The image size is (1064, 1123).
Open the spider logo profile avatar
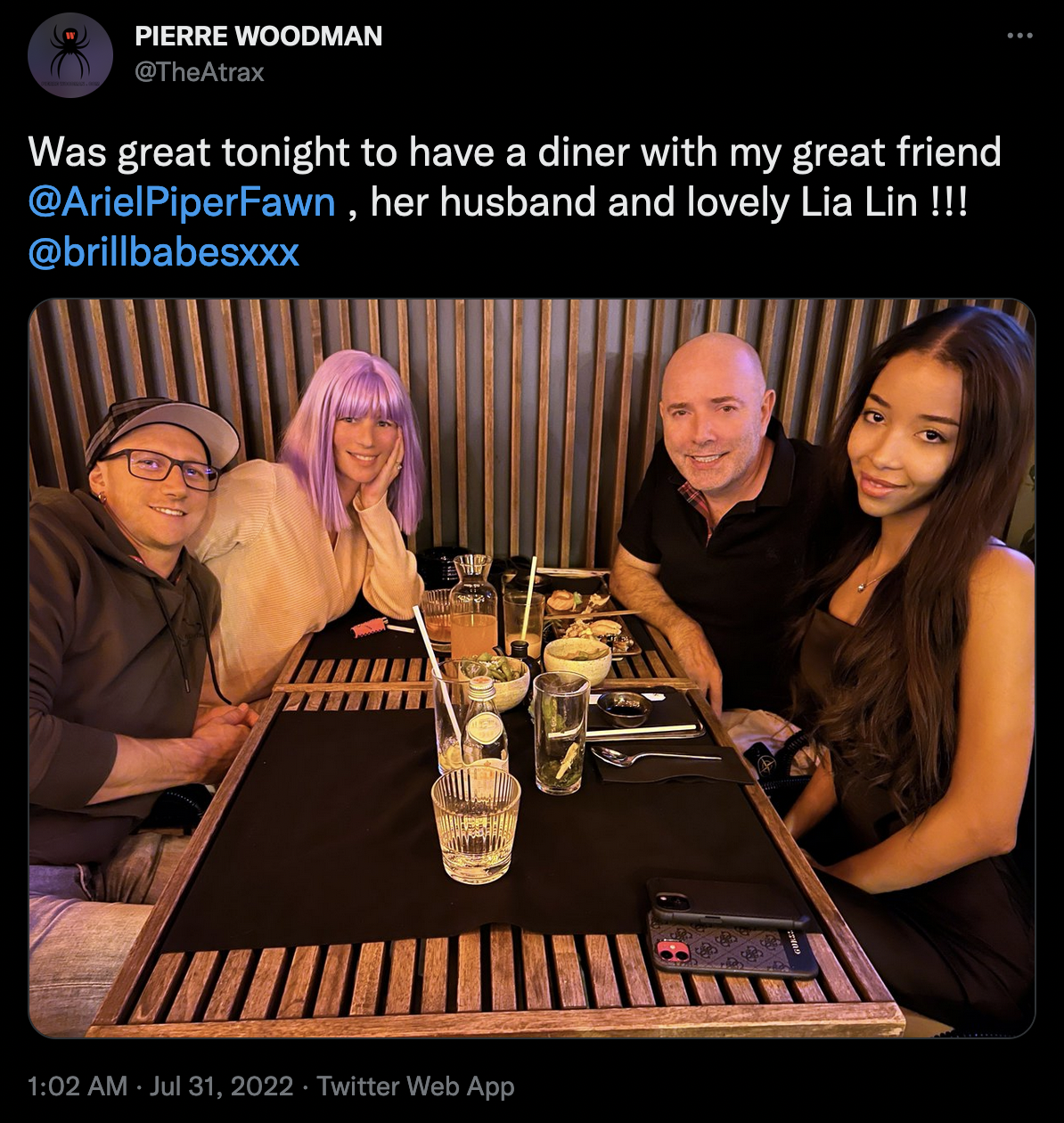tap(70, 55)
